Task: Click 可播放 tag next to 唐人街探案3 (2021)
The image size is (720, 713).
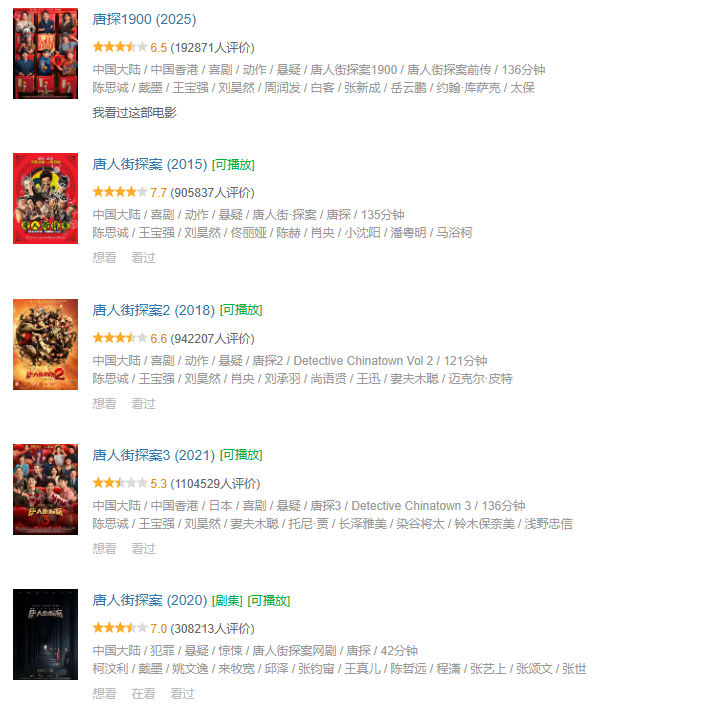Action: pyautogui.click(x=241, y=455)
